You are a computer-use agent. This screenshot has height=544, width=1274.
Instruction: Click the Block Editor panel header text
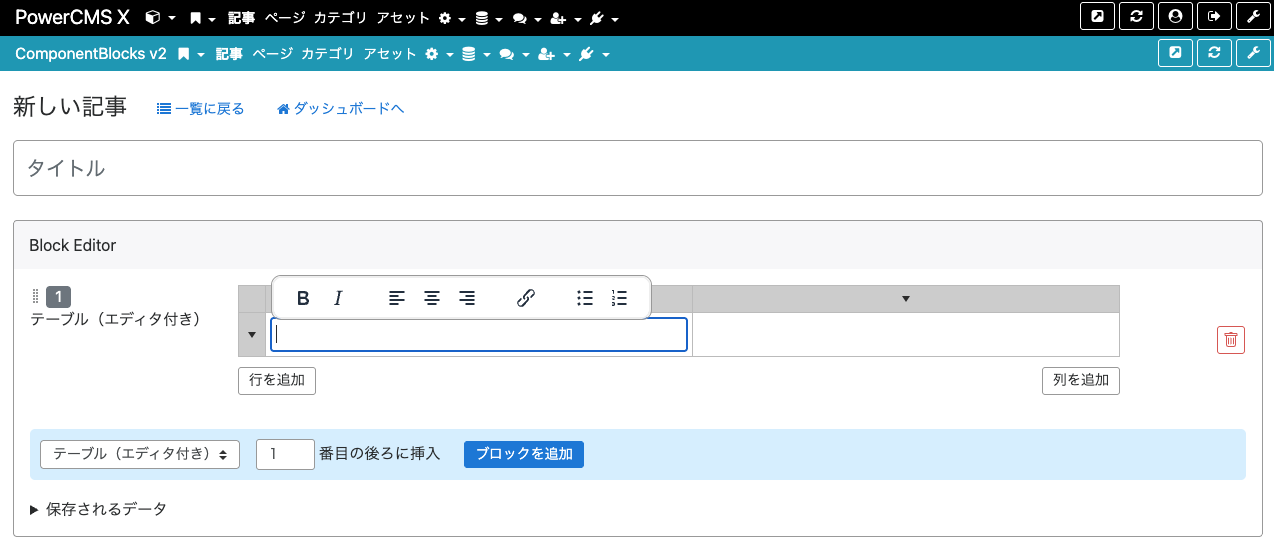[73, 245]
